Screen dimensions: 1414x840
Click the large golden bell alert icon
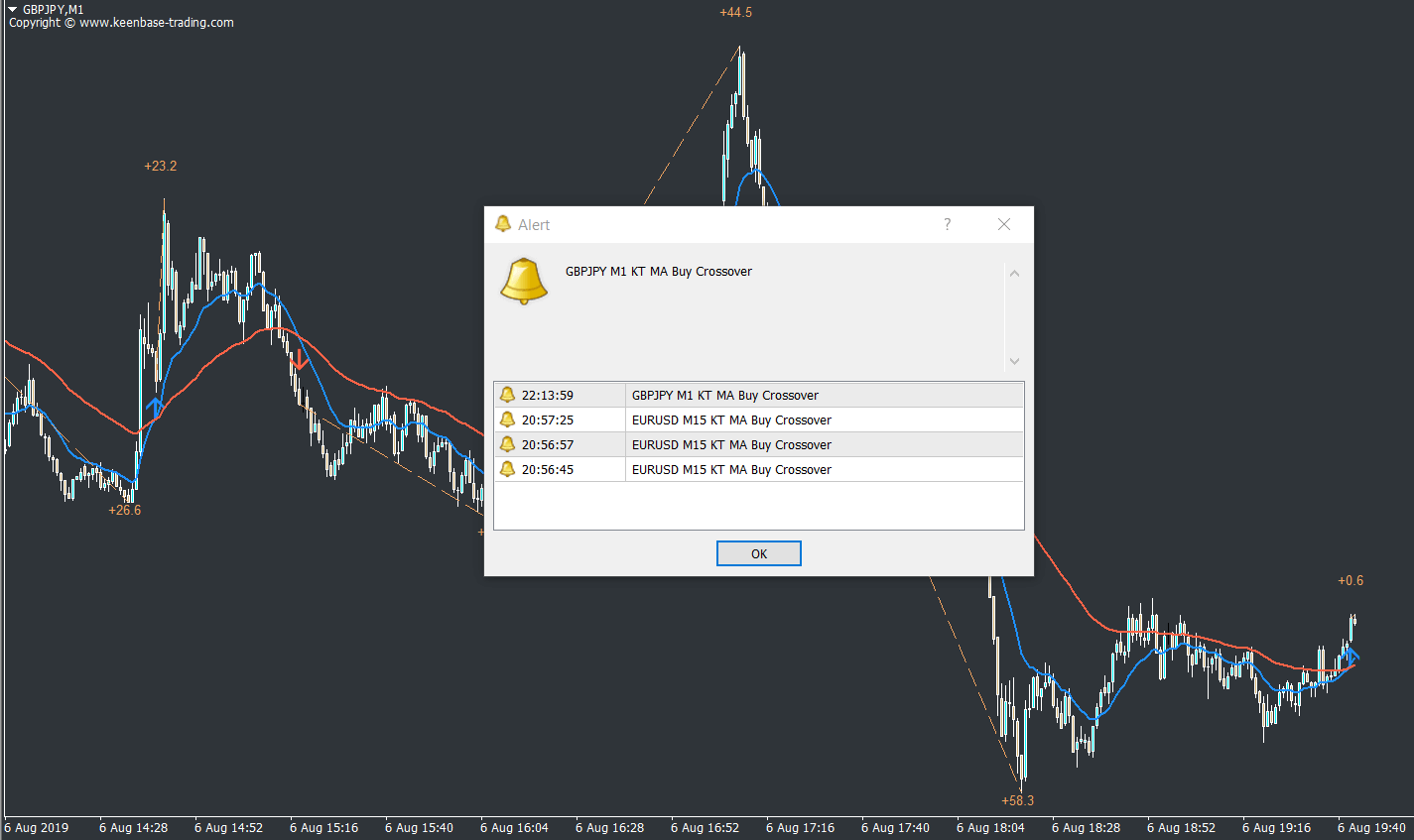(x=524, y=282)
